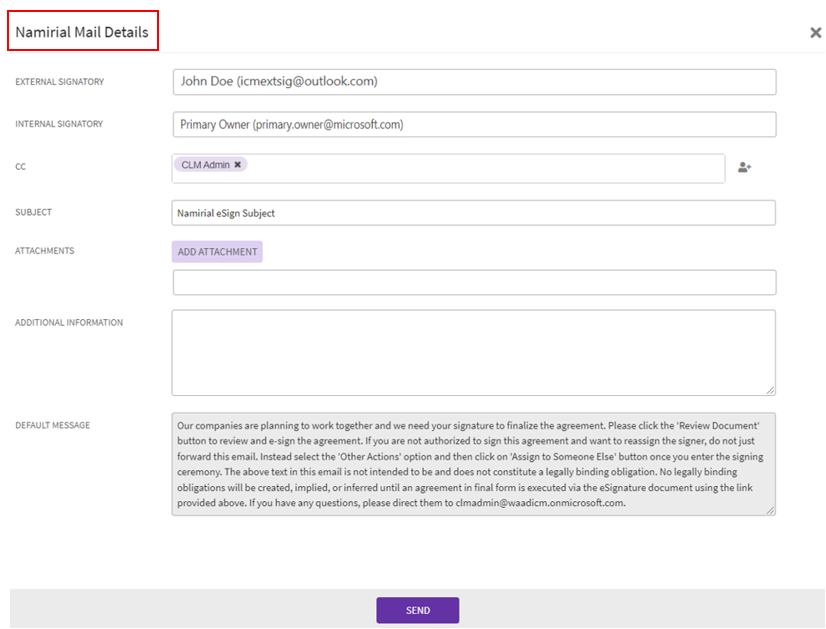Click the Internal Signatory label
The height and width of the screenshot is (629, 826).
[59, 125]
